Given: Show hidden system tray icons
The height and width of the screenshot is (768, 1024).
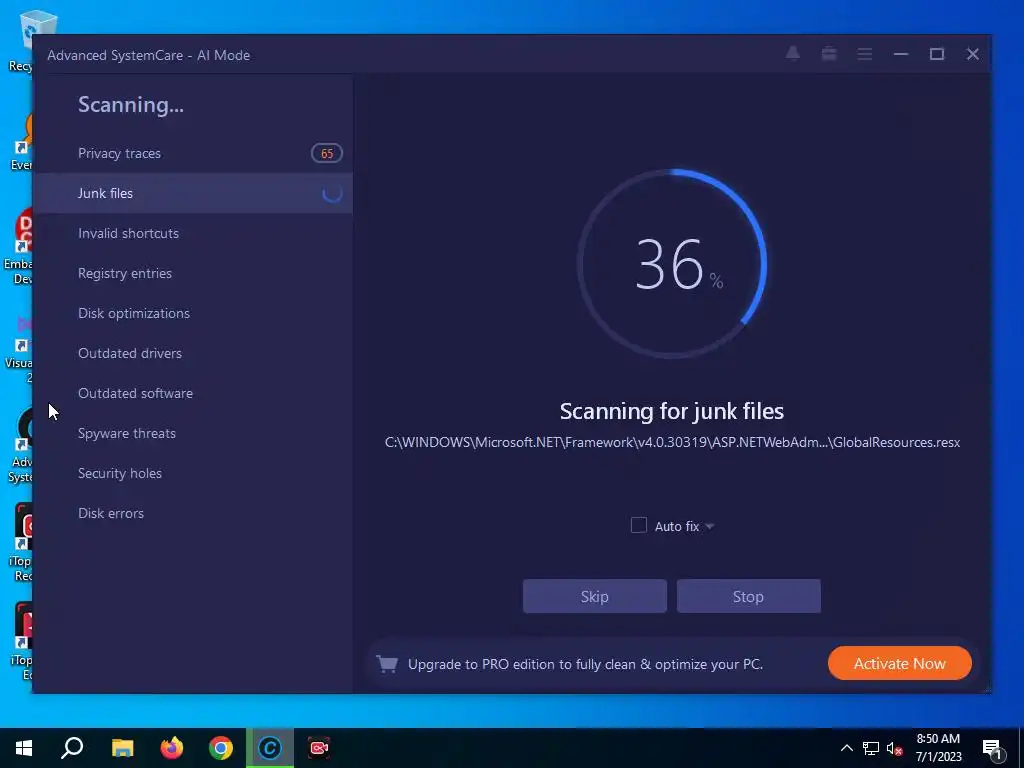Looking at the screenshot, I should click(x=846, y=748).
